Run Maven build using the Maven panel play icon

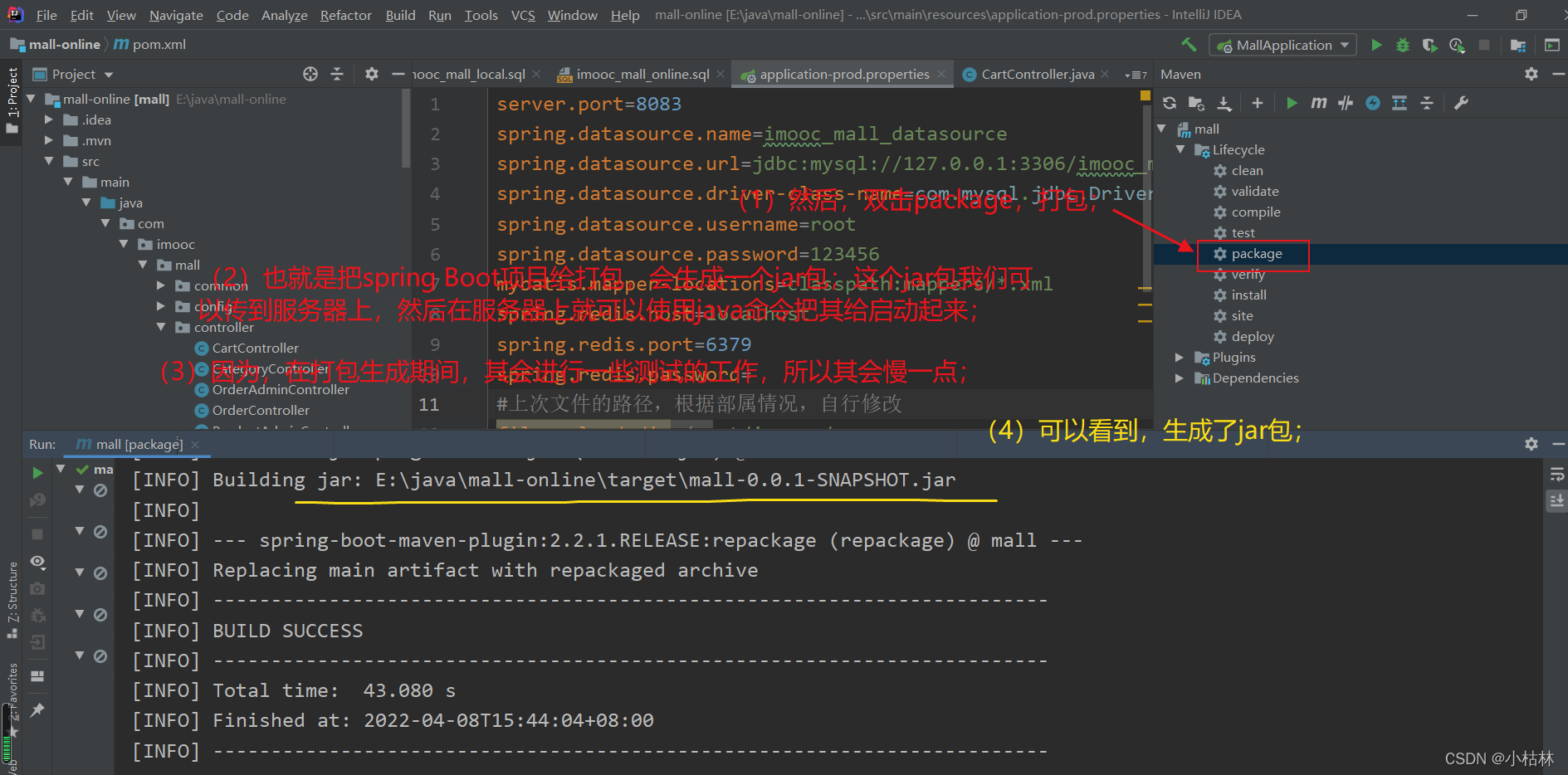click(x=1292, y=103)
